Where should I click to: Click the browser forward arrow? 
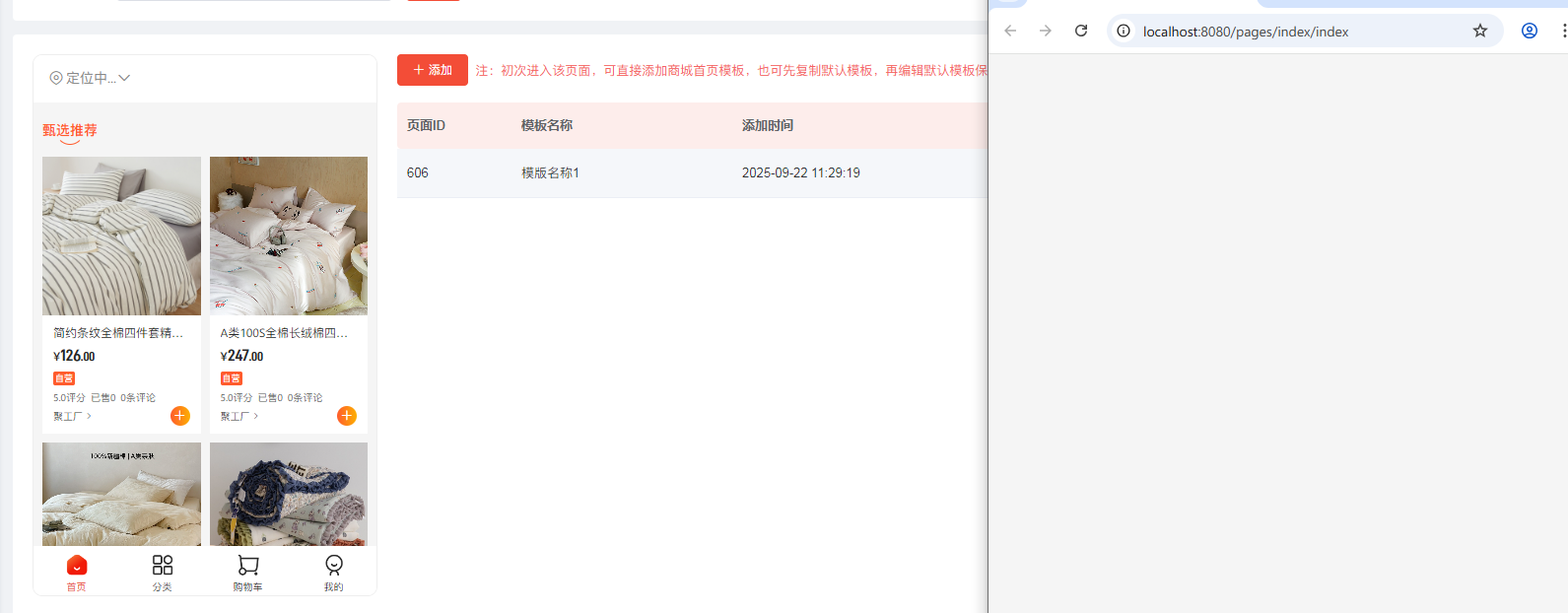1046,31
